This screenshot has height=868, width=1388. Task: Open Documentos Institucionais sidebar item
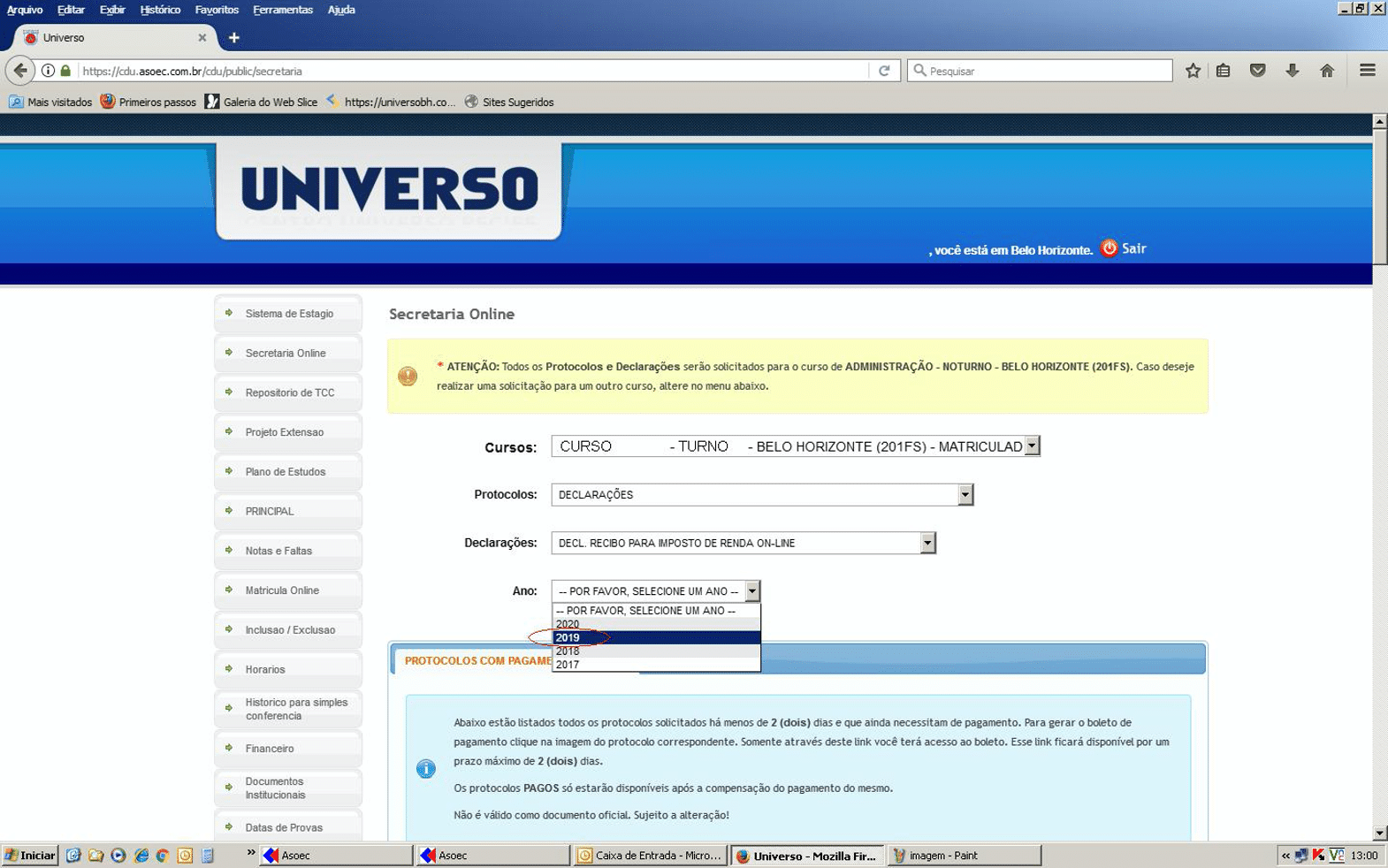pos(288,788)
